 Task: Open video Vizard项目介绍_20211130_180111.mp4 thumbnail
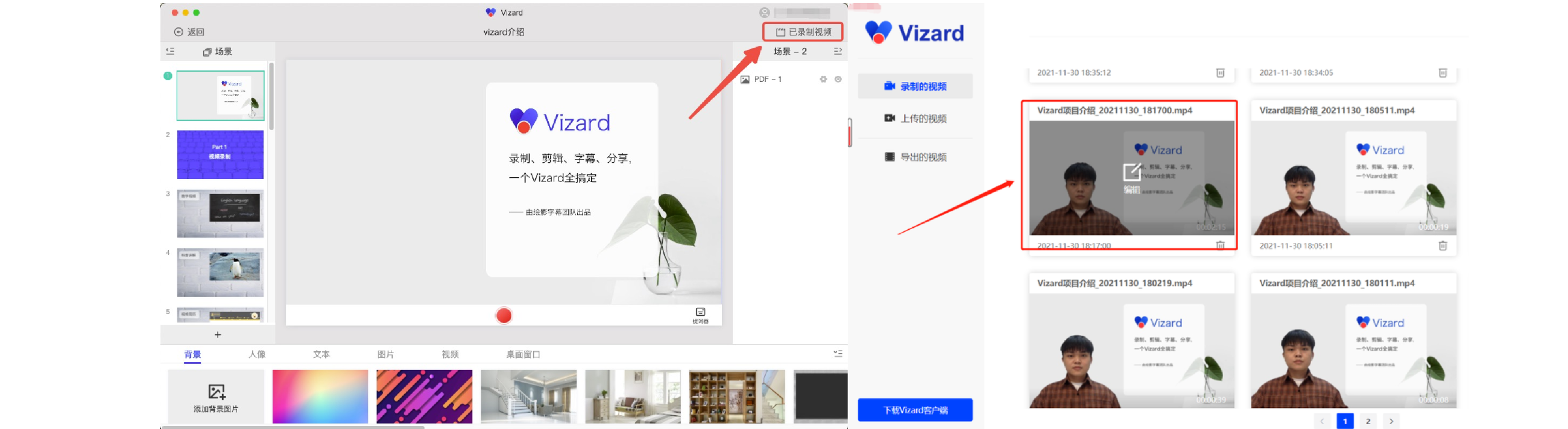[1353, 351]
